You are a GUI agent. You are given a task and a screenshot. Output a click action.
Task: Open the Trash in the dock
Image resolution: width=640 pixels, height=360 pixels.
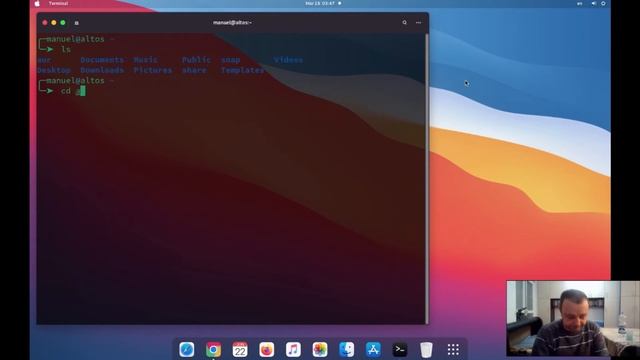pyautogui.click(x=426, y=349)
